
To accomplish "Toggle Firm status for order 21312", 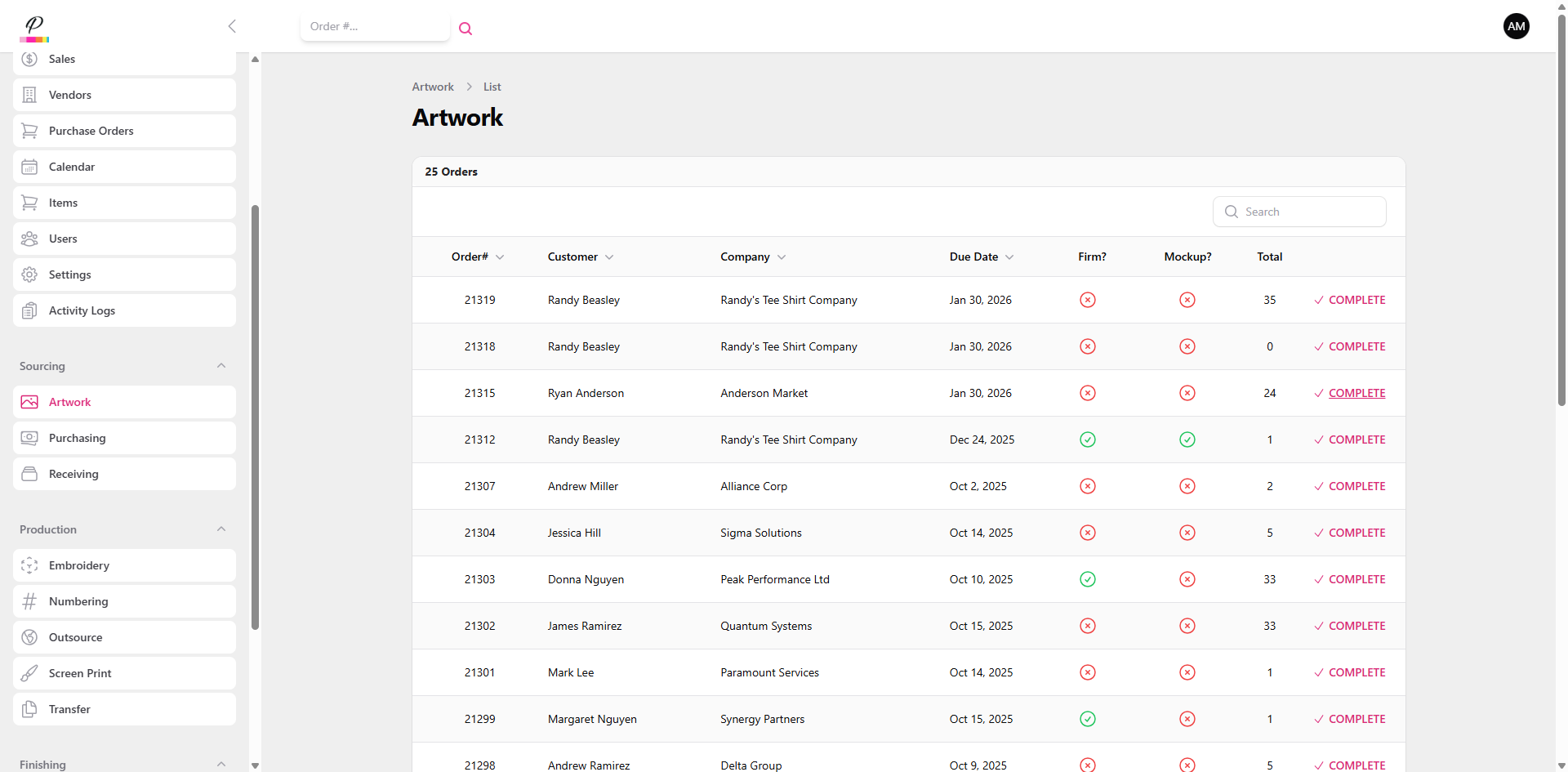I will [1087, 440].
